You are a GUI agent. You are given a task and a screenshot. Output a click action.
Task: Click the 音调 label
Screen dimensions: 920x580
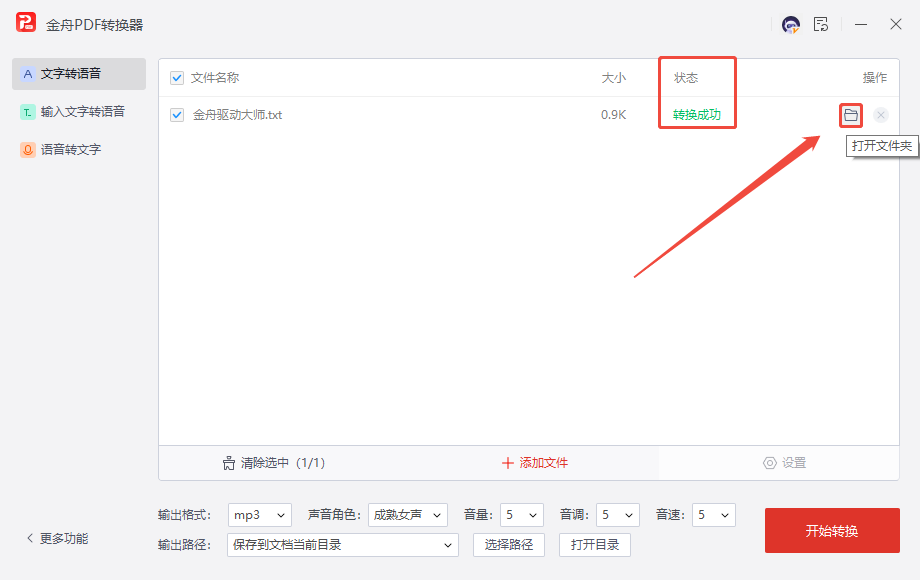[x=574, y=515]
